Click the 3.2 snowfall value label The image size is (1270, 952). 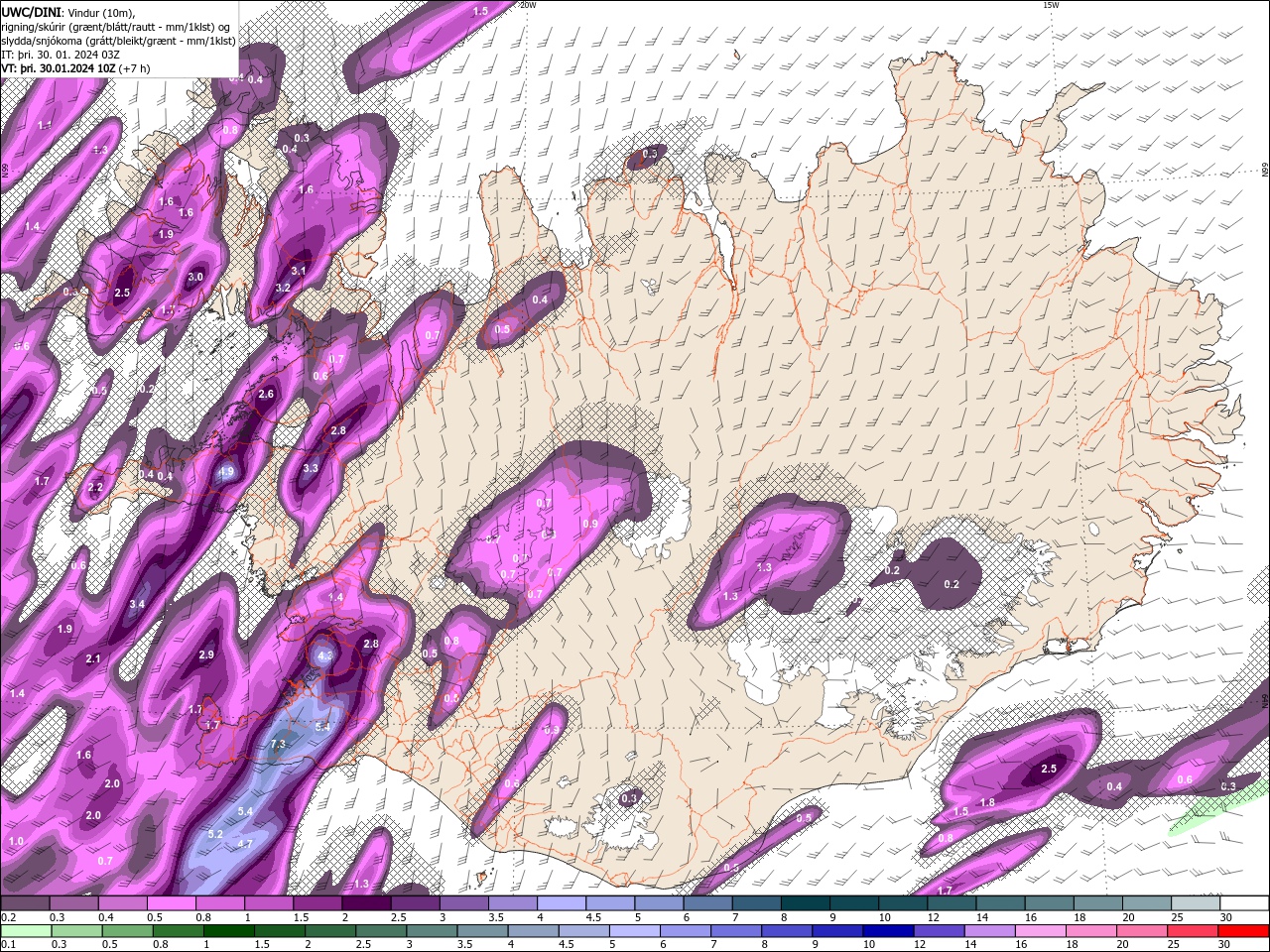pyautogui.click(x=283, y=288)
